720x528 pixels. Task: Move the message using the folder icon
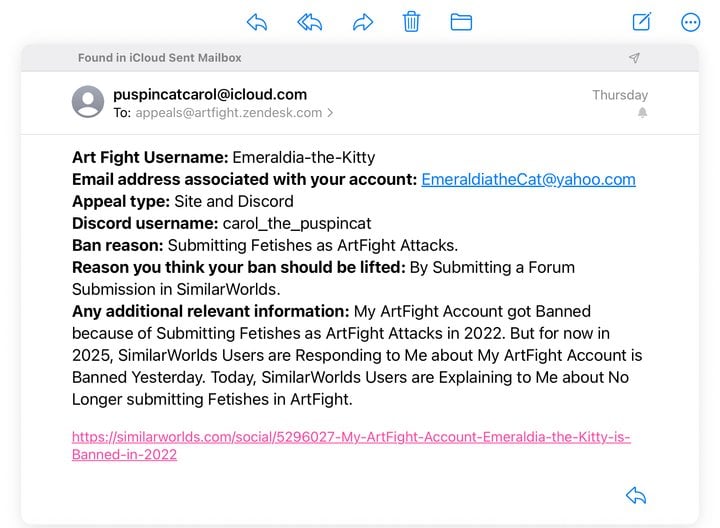461,22
